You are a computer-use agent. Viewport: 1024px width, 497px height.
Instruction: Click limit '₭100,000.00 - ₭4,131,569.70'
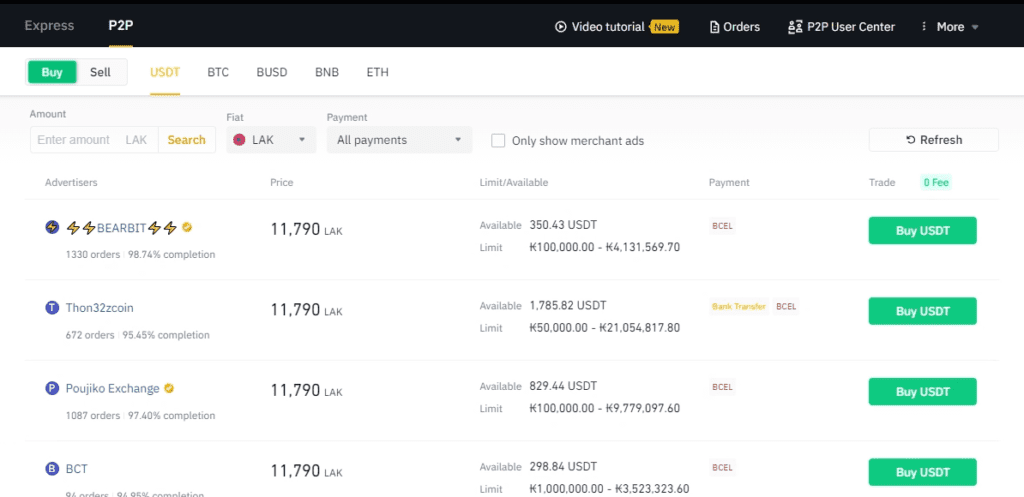coord(605,247)
